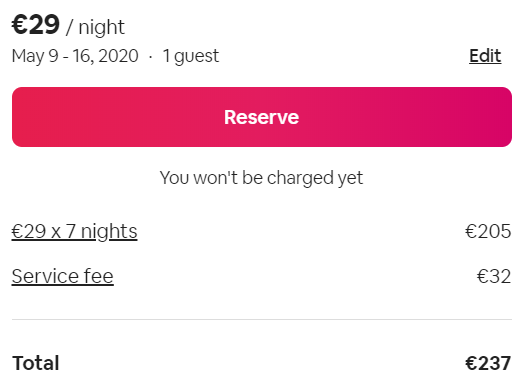Click the bold €29 nightly price

tap(36, 25)
